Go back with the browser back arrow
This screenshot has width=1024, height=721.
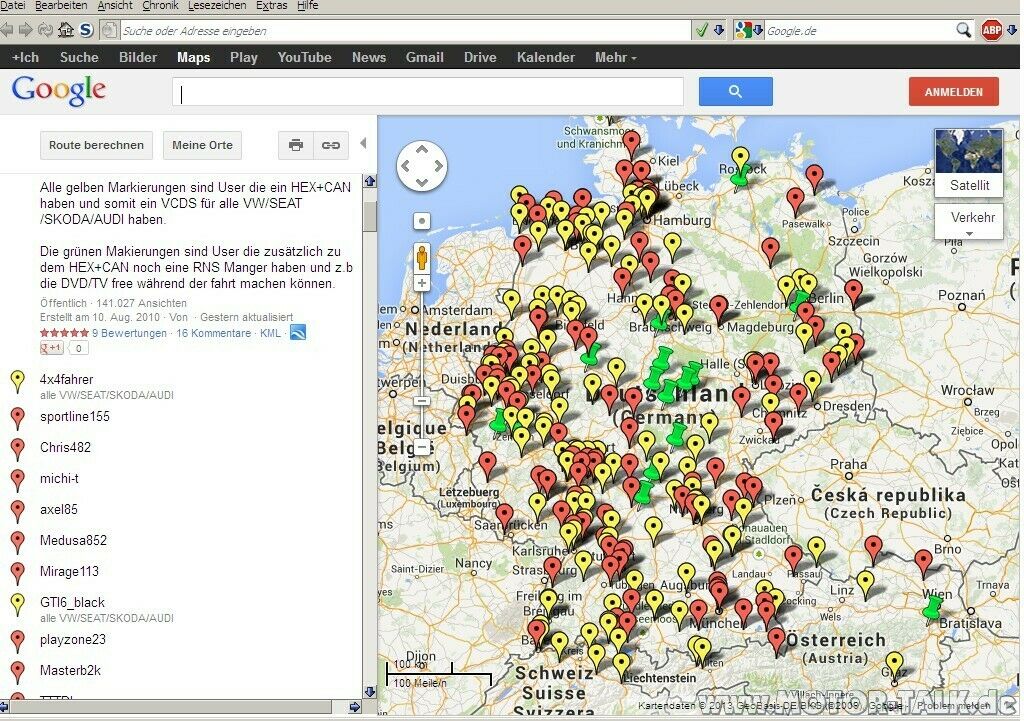pyautogui.click(x=7, y=30)
